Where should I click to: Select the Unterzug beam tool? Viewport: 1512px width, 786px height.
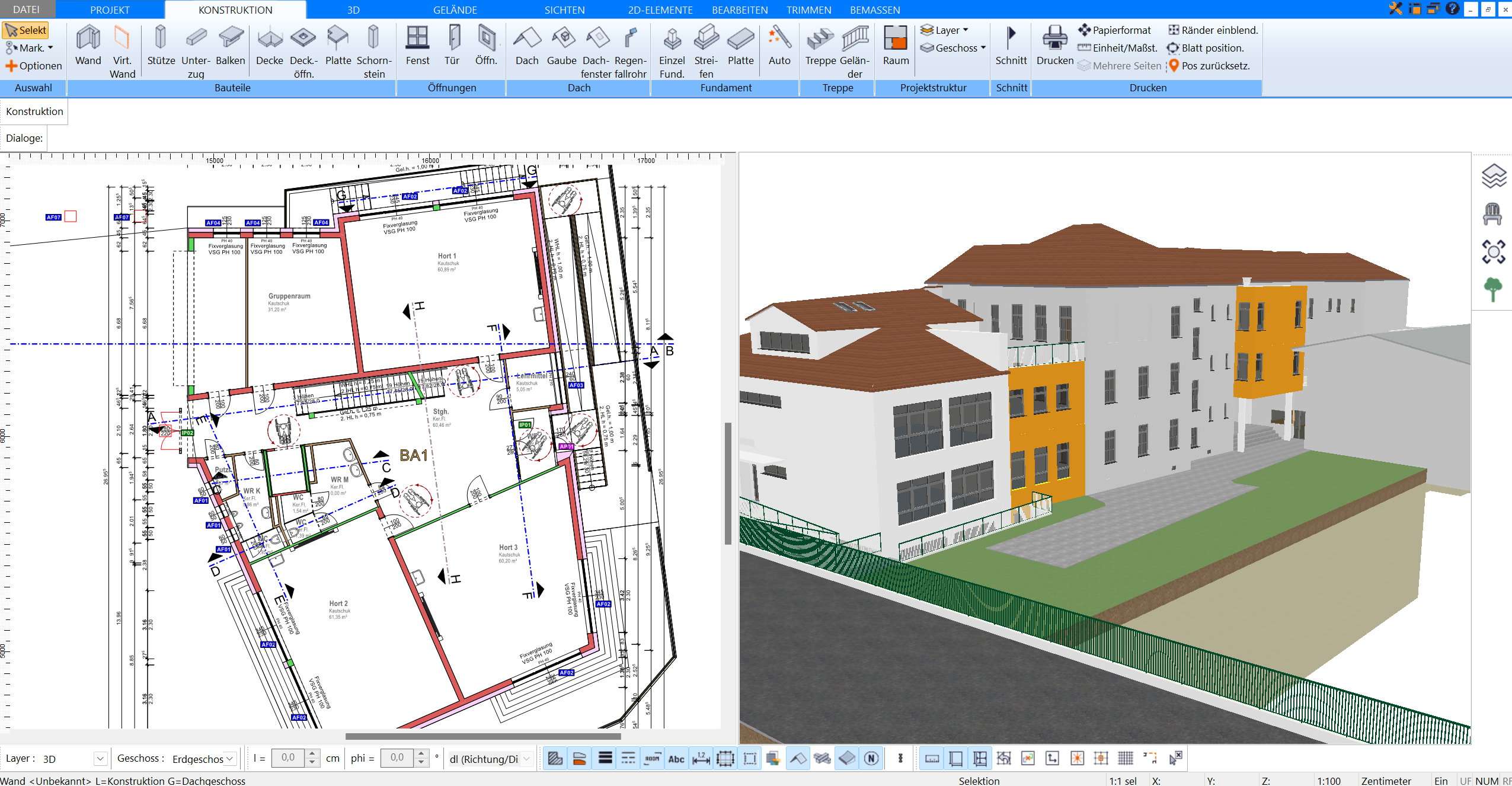click(196, 52)
